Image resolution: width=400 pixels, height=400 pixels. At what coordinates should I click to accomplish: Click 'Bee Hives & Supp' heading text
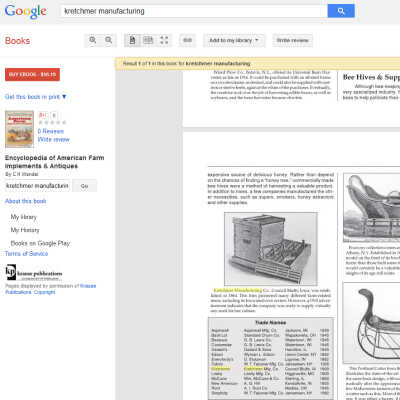click(371, 77)
